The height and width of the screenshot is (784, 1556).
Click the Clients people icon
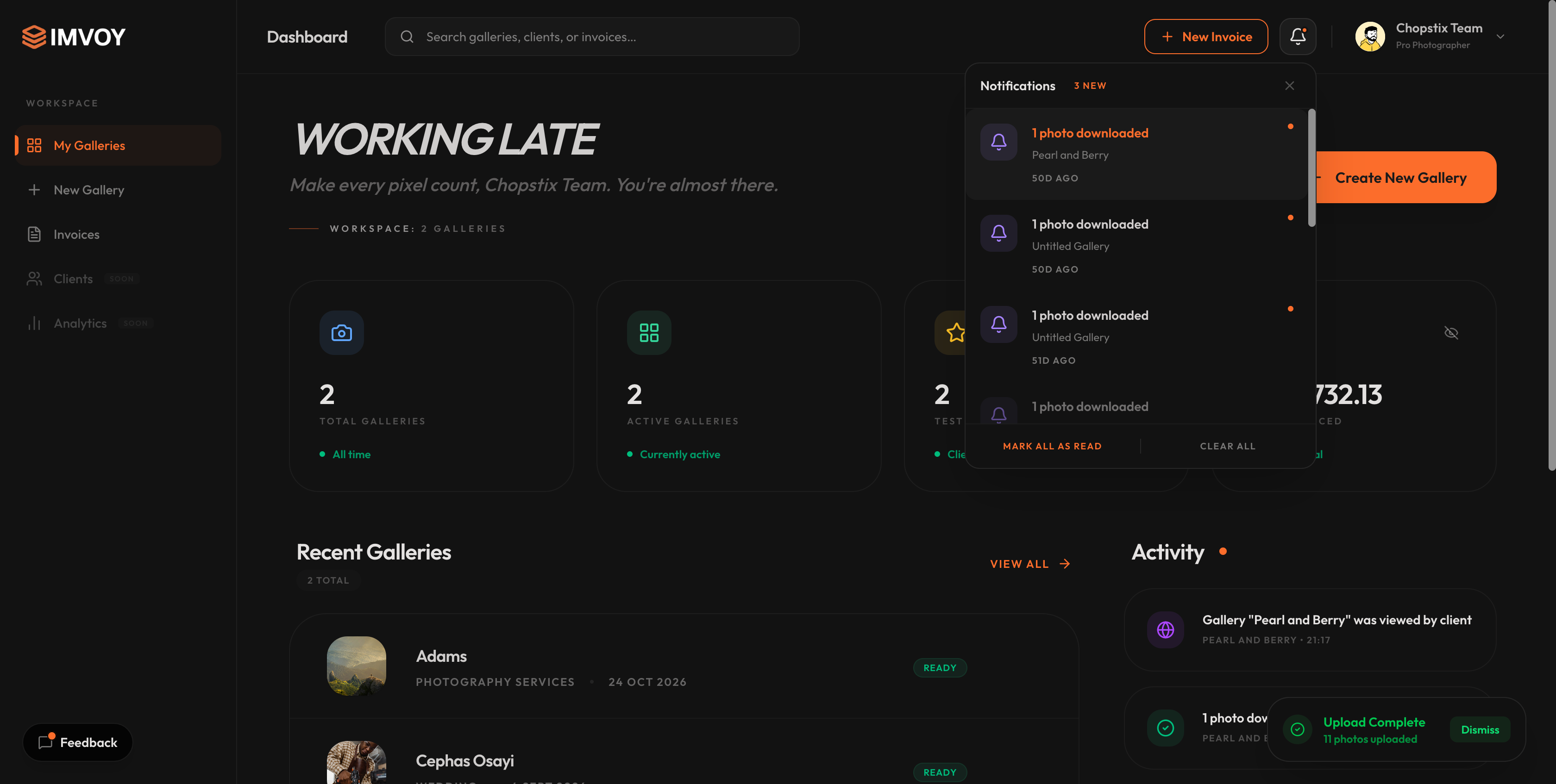[x=34, y=279]
